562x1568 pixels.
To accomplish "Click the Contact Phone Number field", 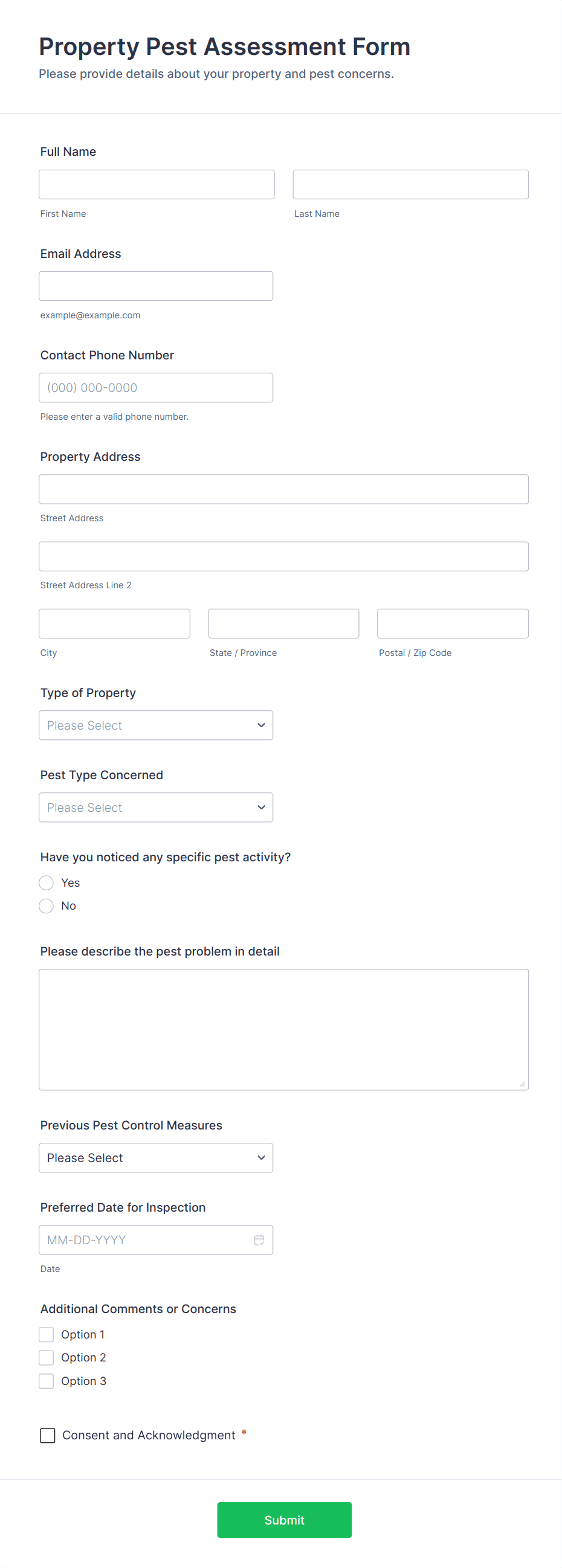I will [156, 388].
